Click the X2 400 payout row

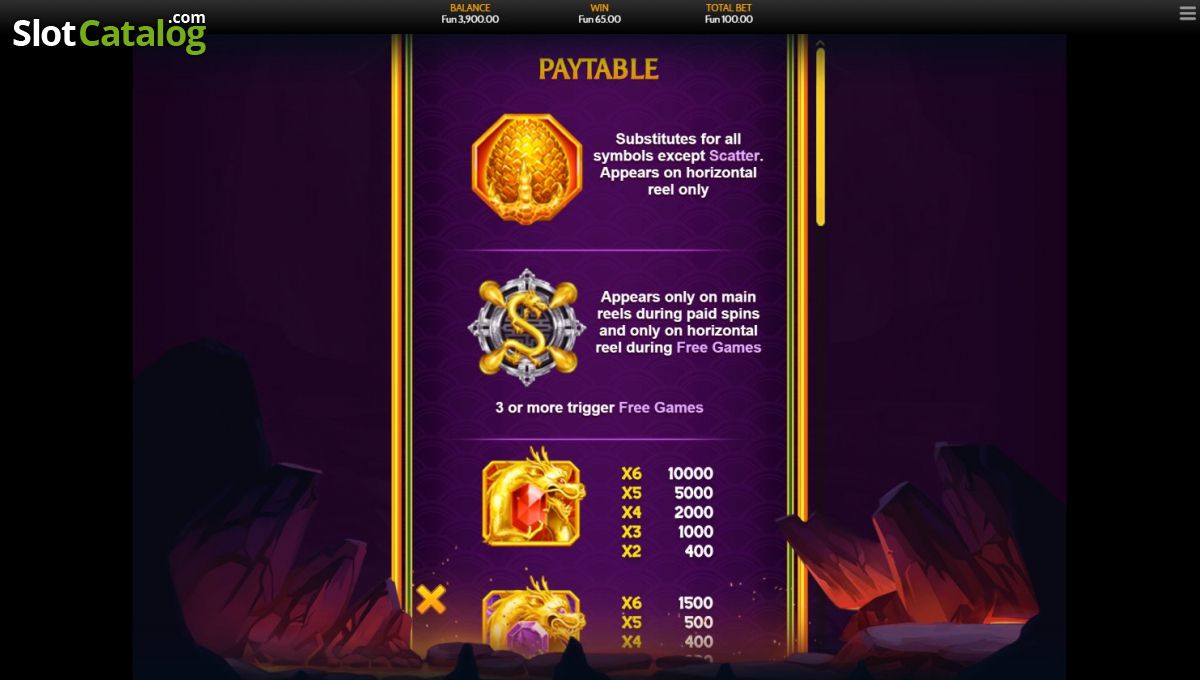(667, 551)
